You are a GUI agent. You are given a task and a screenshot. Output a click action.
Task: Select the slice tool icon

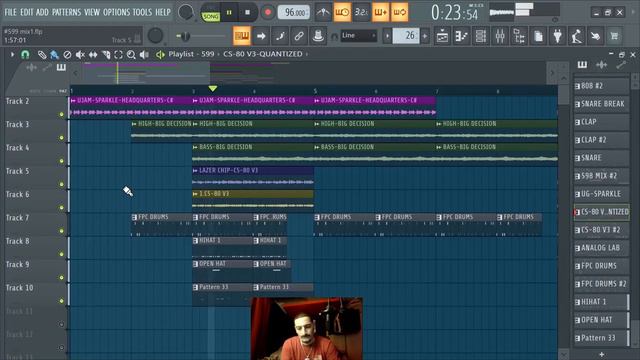106,54
